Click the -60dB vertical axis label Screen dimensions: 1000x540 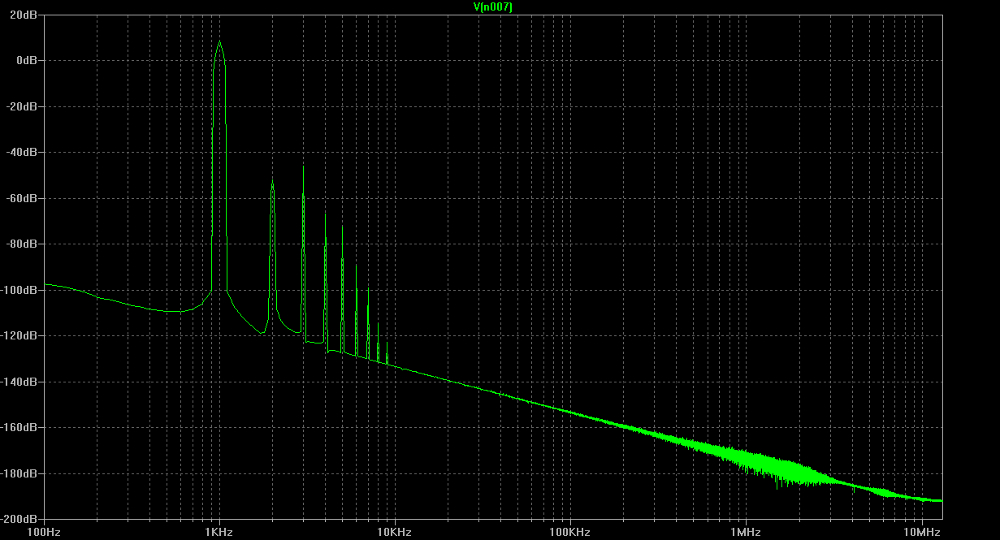[x=23, y=198]
